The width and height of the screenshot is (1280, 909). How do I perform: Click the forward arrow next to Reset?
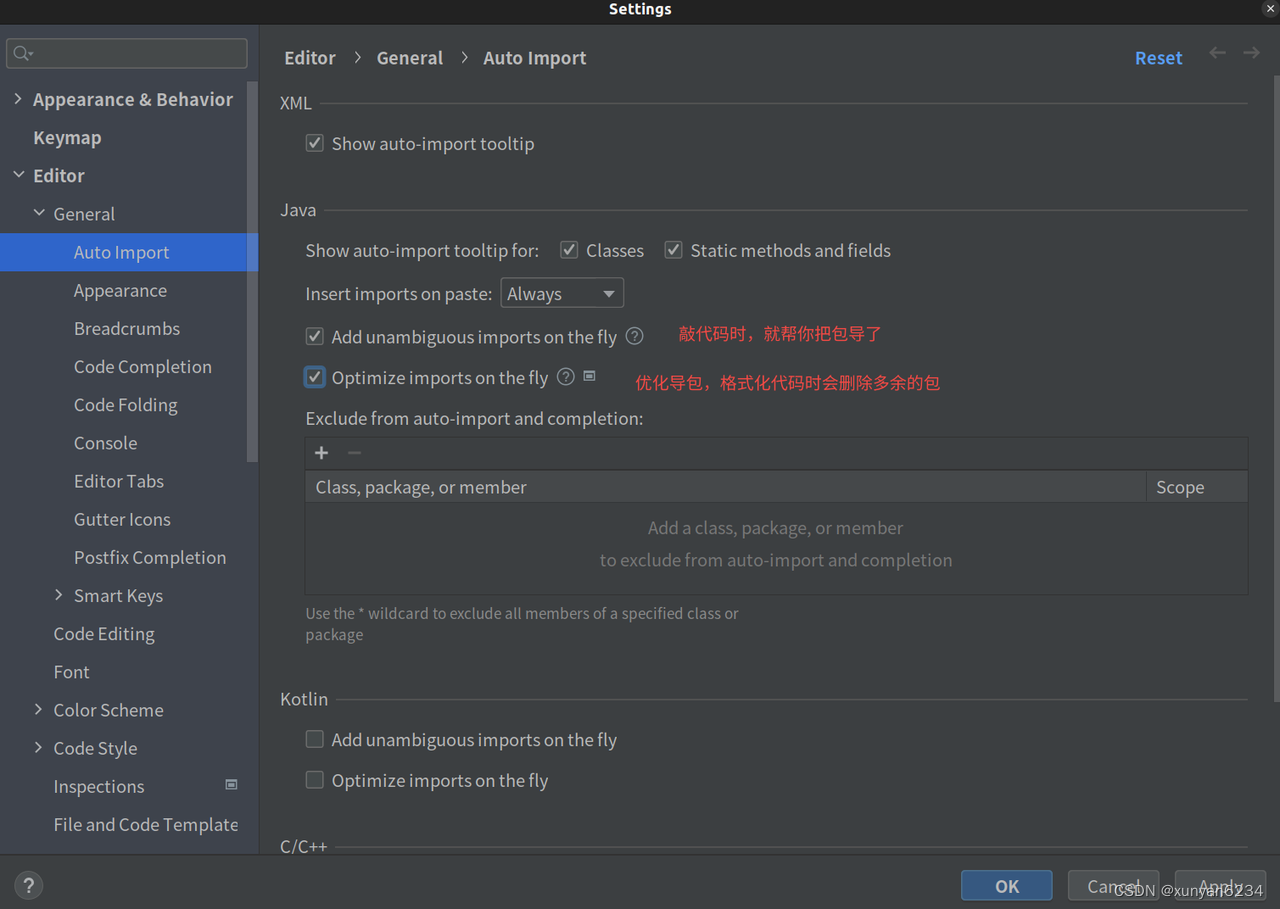[1251, 53]
